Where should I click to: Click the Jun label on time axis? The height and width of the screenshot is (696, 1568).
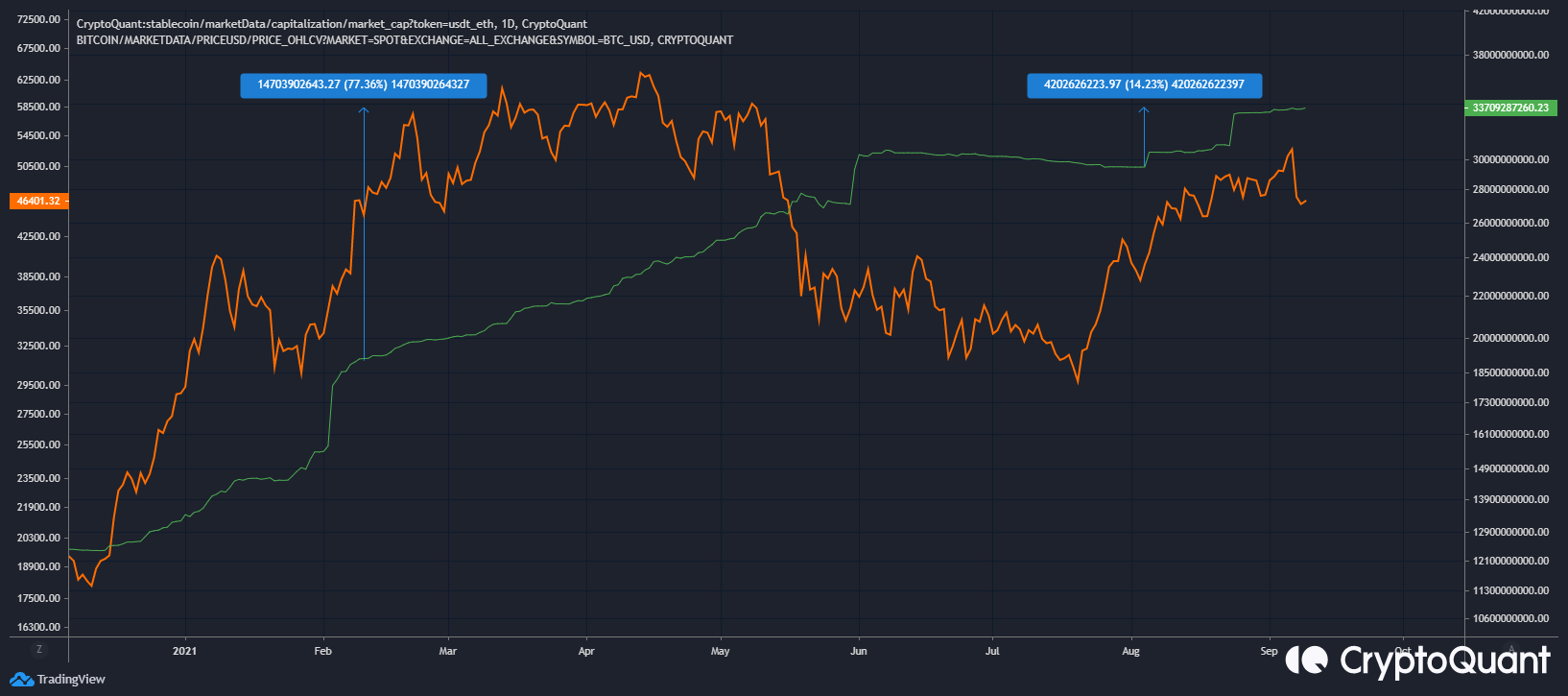point(858,651)
